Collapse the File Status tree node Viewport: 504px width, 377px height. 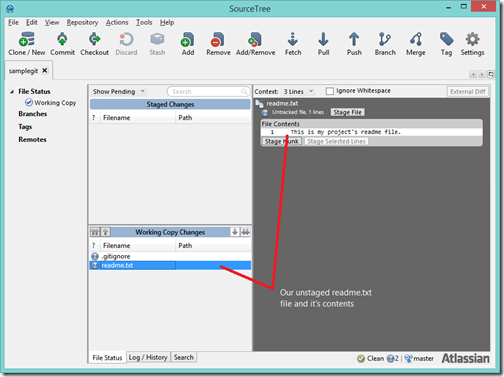(12, 92)
